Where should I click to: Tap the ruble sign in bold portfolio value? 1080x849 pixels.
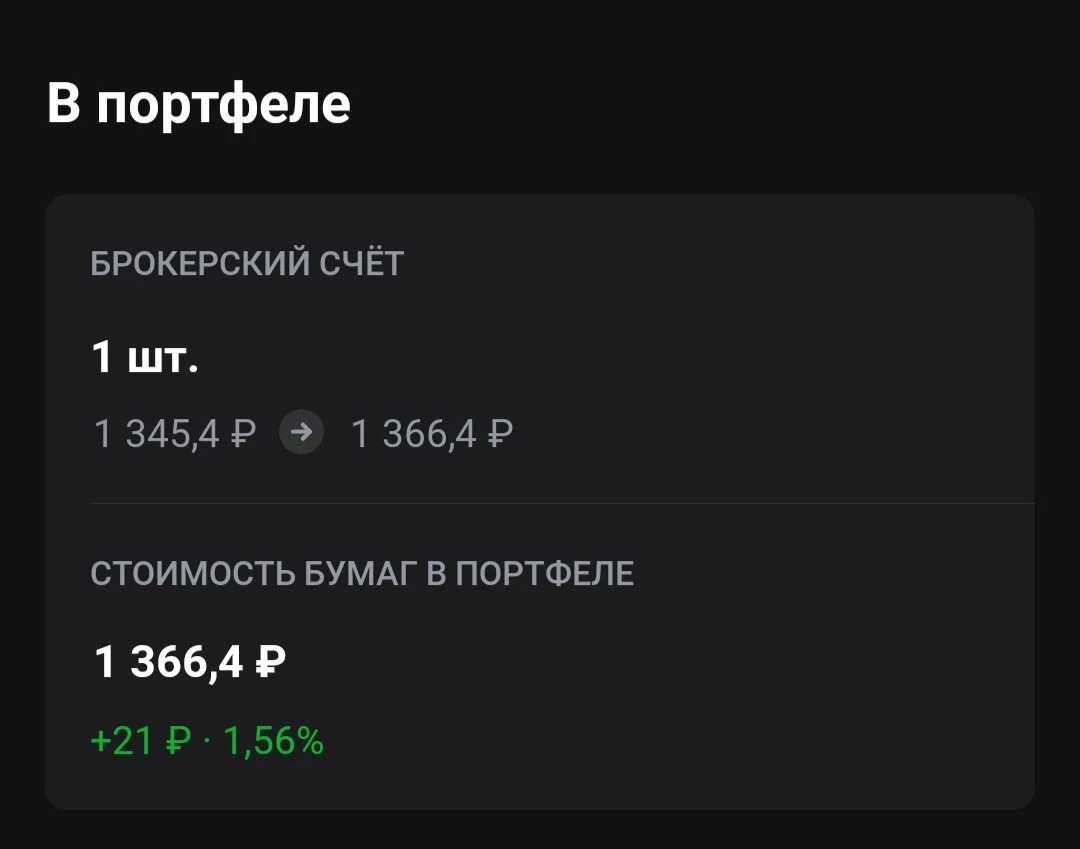270,662
